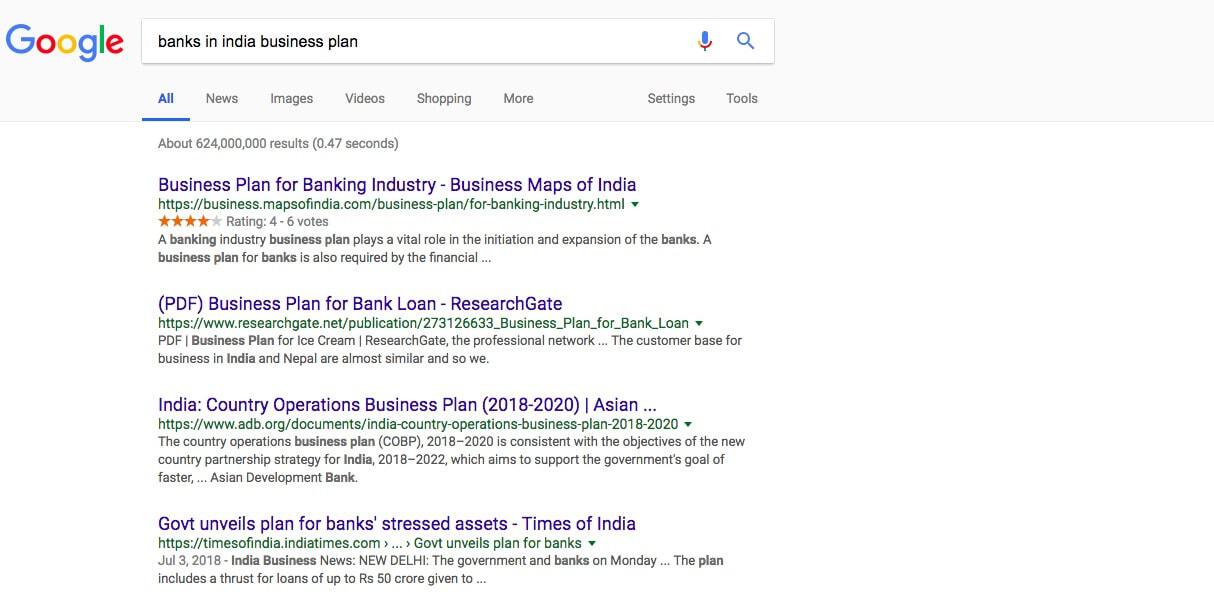Image resolution: width=1214 pixels, height=604 pixels.
Task: Open dropdown arrow beside timesofindia breadcrumb
Action: [x=592, y=543]
